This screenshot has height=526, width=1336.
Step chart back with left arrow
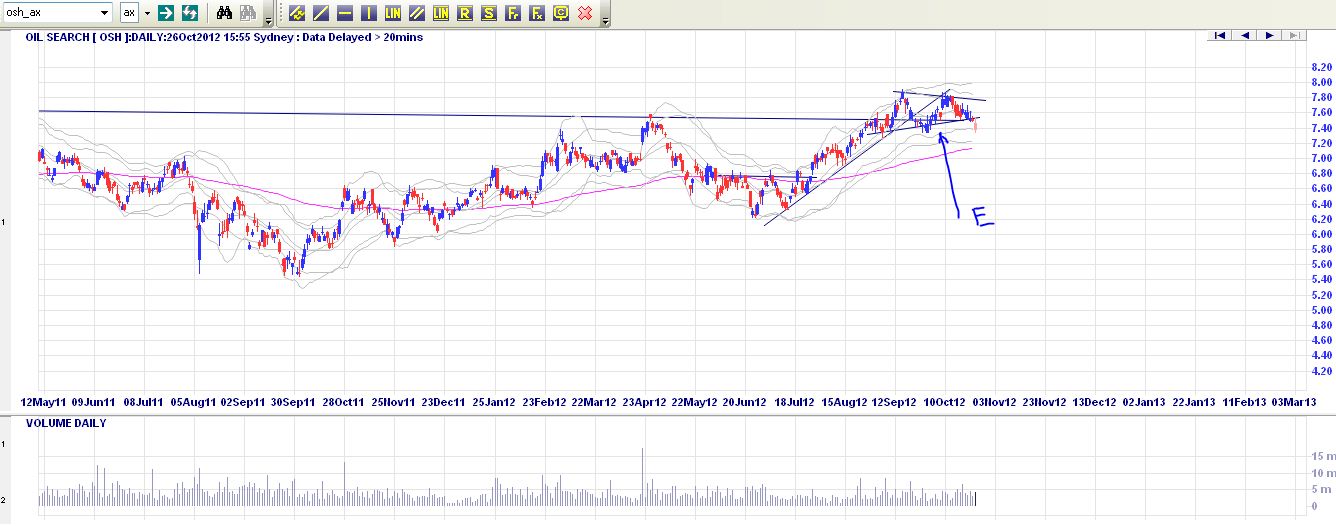[x=1244, y=35]
